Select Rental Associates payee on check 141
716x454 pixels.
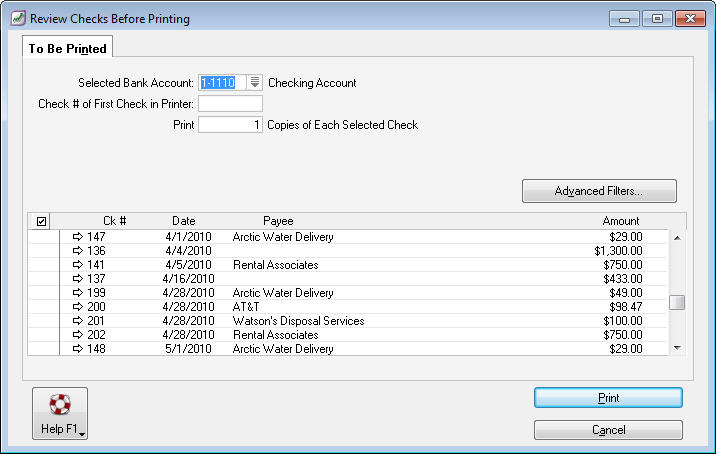[x=275, y=265]
